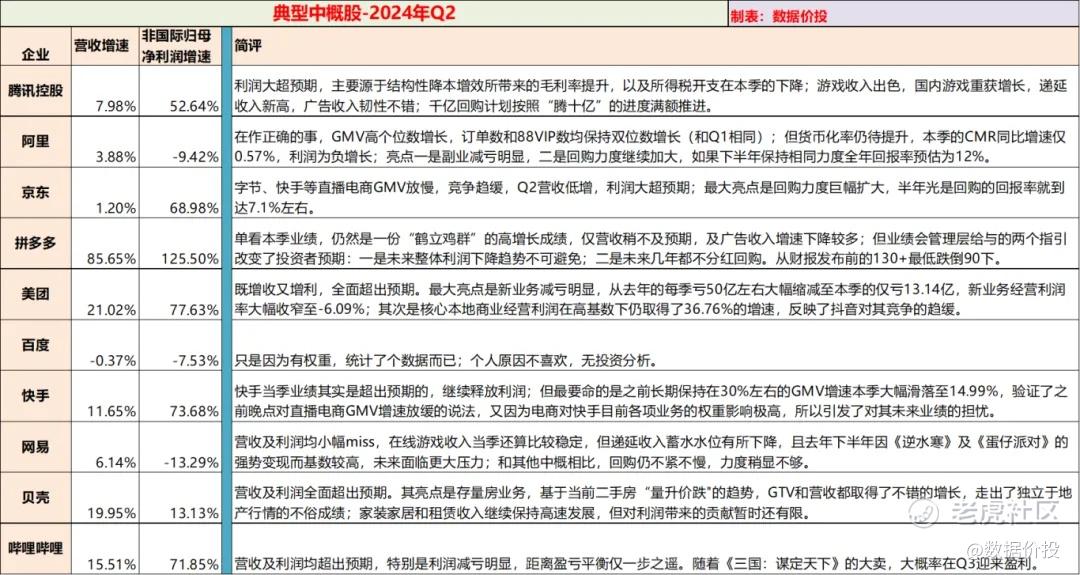Click the 贝壳 company cell
Image resolution: width=1080 pixels, height=575 pixels.
(35, 498)
